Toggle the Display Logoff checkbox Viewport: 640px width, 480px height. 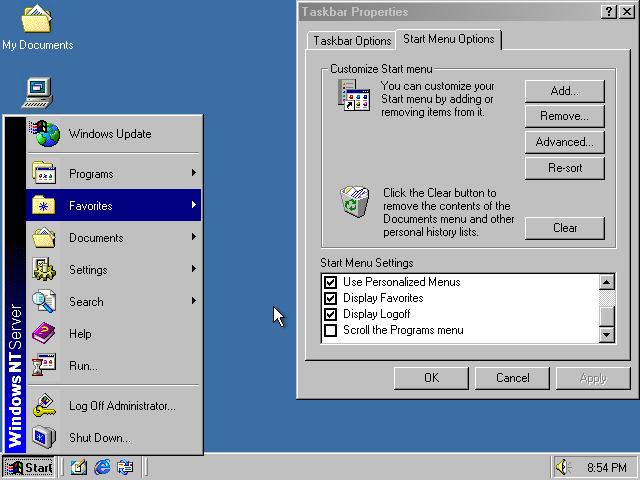[x=330, y=314]
